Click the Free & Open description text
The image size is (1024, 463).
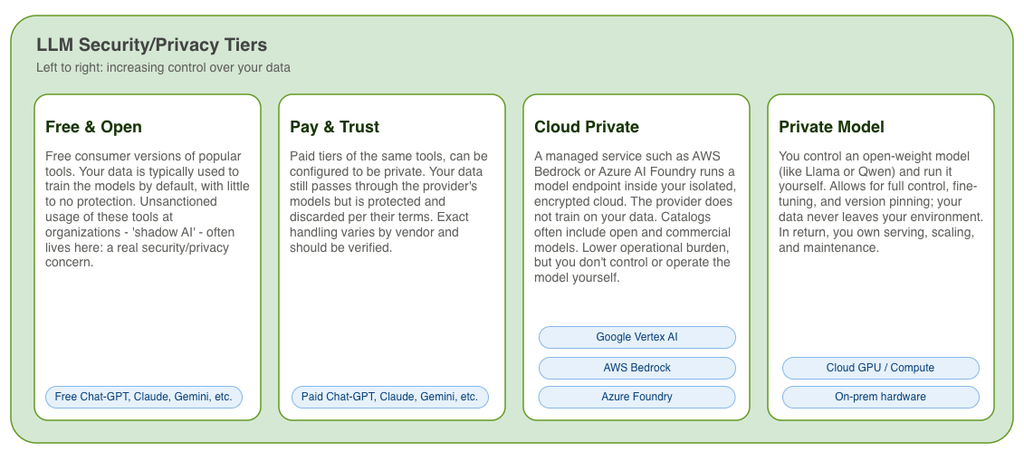pyautogui.click(x=148, y=210)
